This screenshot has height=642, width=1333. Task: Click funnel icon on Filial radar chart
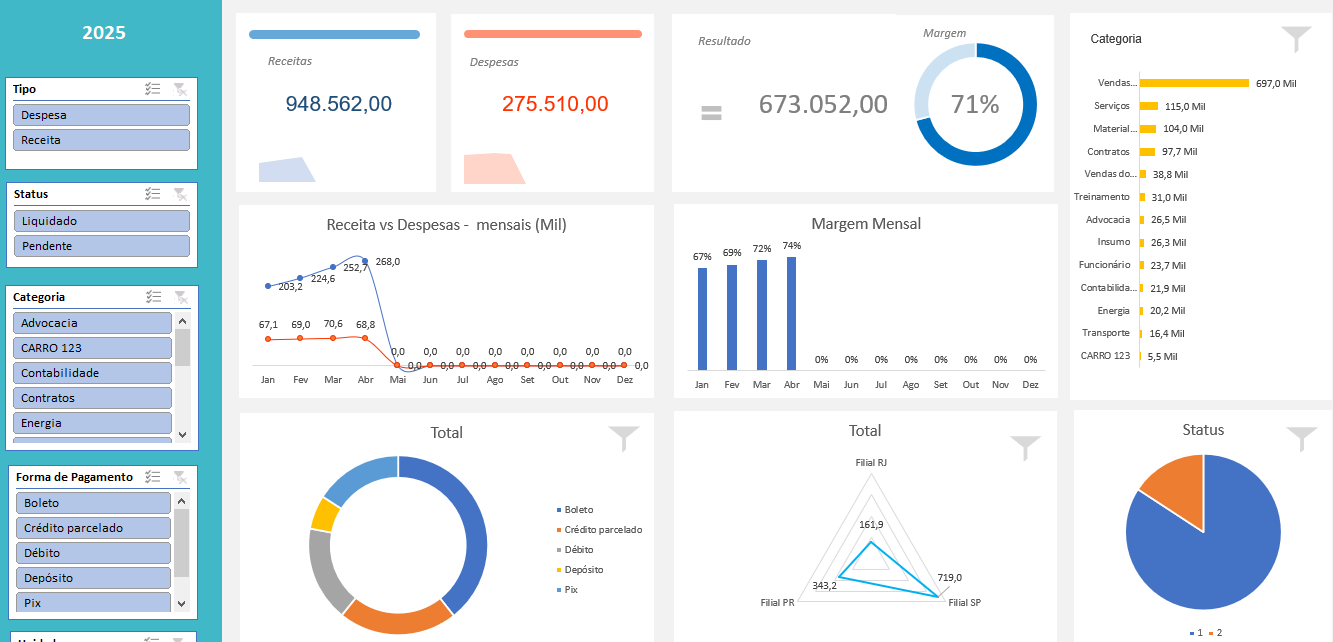pyautogui.click(x=1025, y=447)
